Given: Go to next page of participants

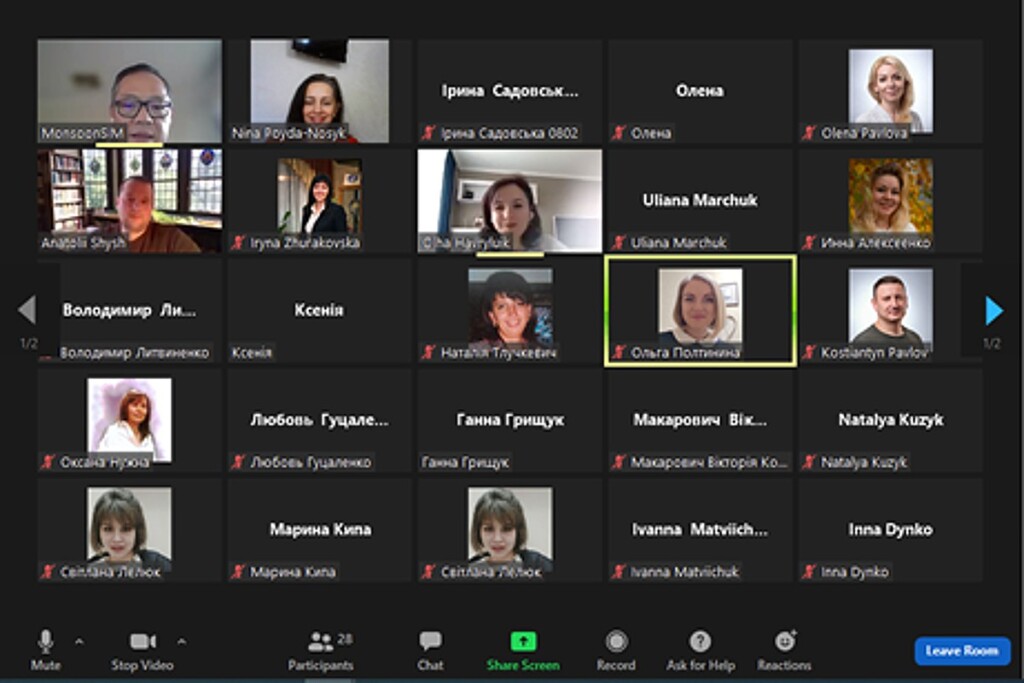Looking at the screenshot, I should tap(993, 311).
